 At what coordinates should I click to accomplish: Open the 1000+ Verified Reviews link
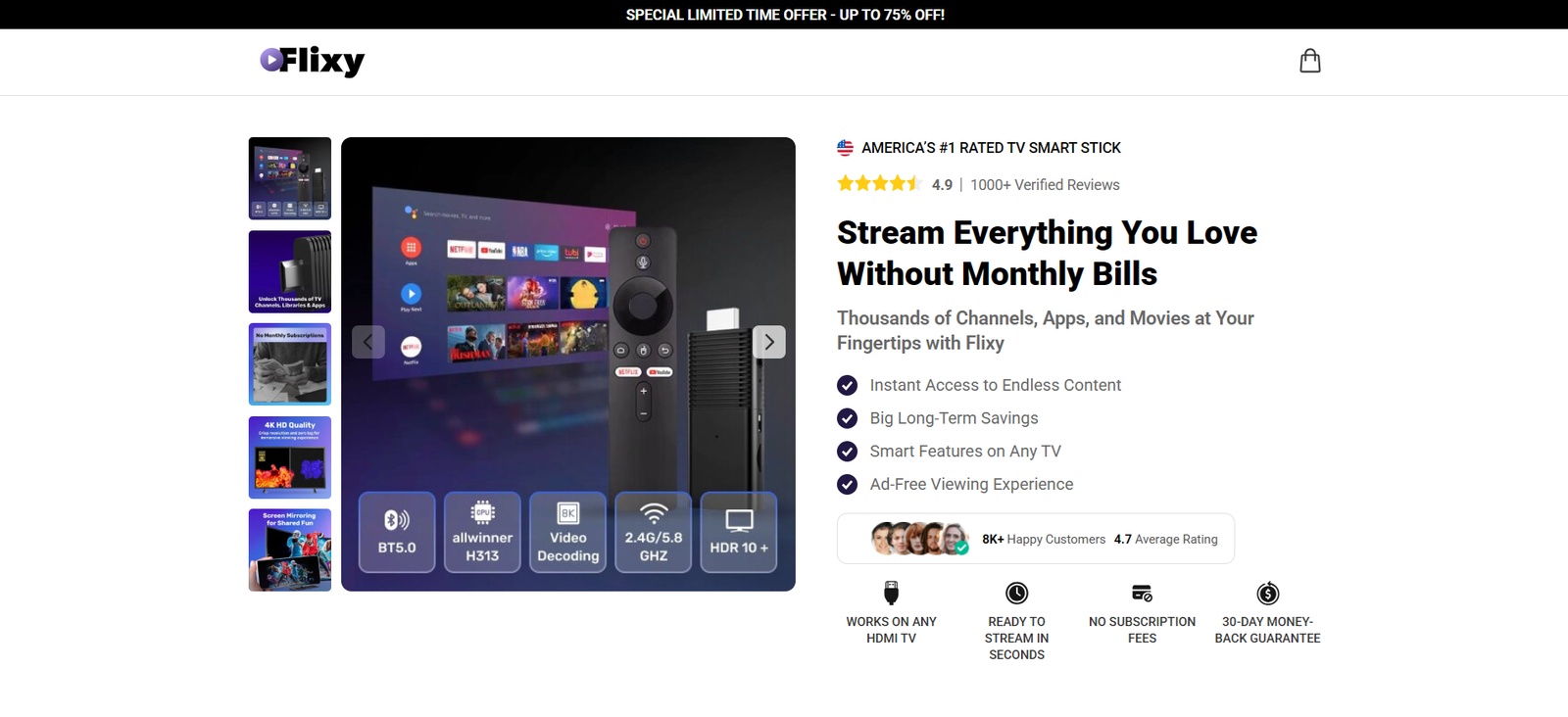[x=1045, y=185]
